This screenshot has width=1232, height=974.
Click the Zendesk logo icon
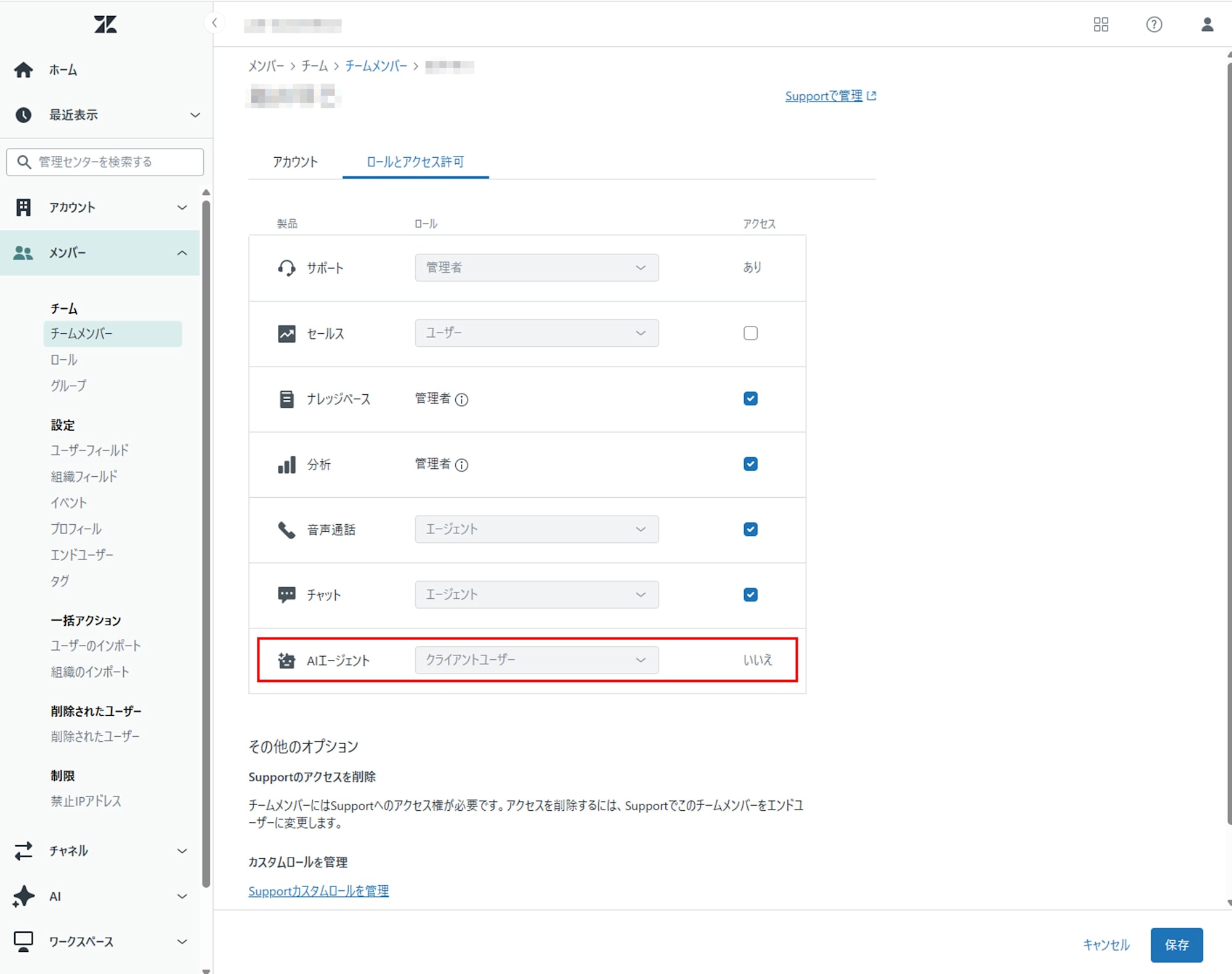click(105, 24)
